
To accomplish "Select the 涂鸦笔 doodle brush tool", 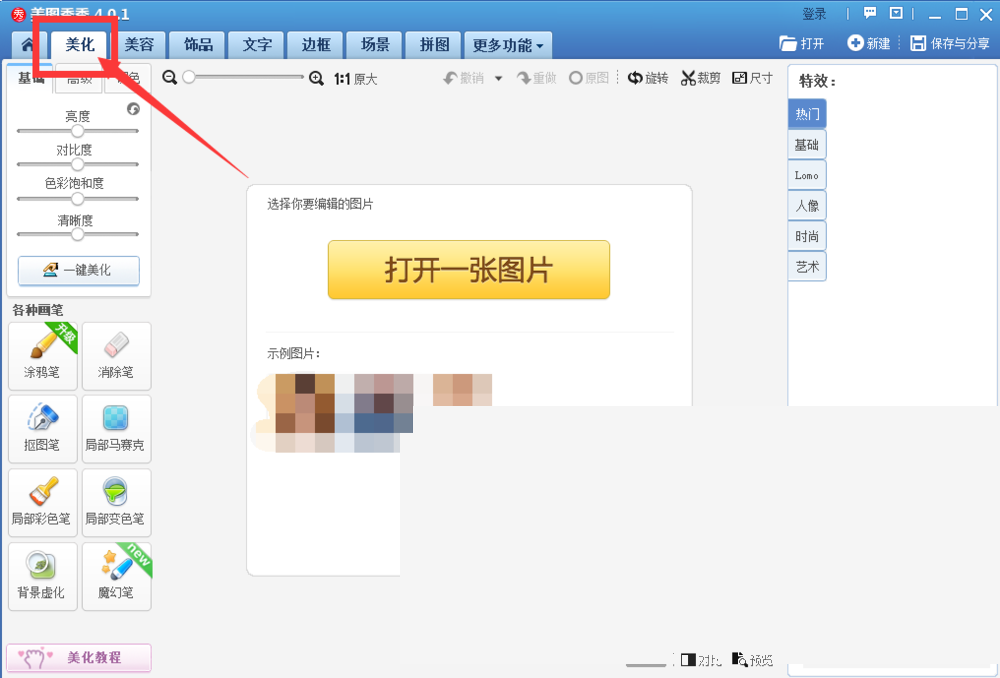I will click(43, 356).
